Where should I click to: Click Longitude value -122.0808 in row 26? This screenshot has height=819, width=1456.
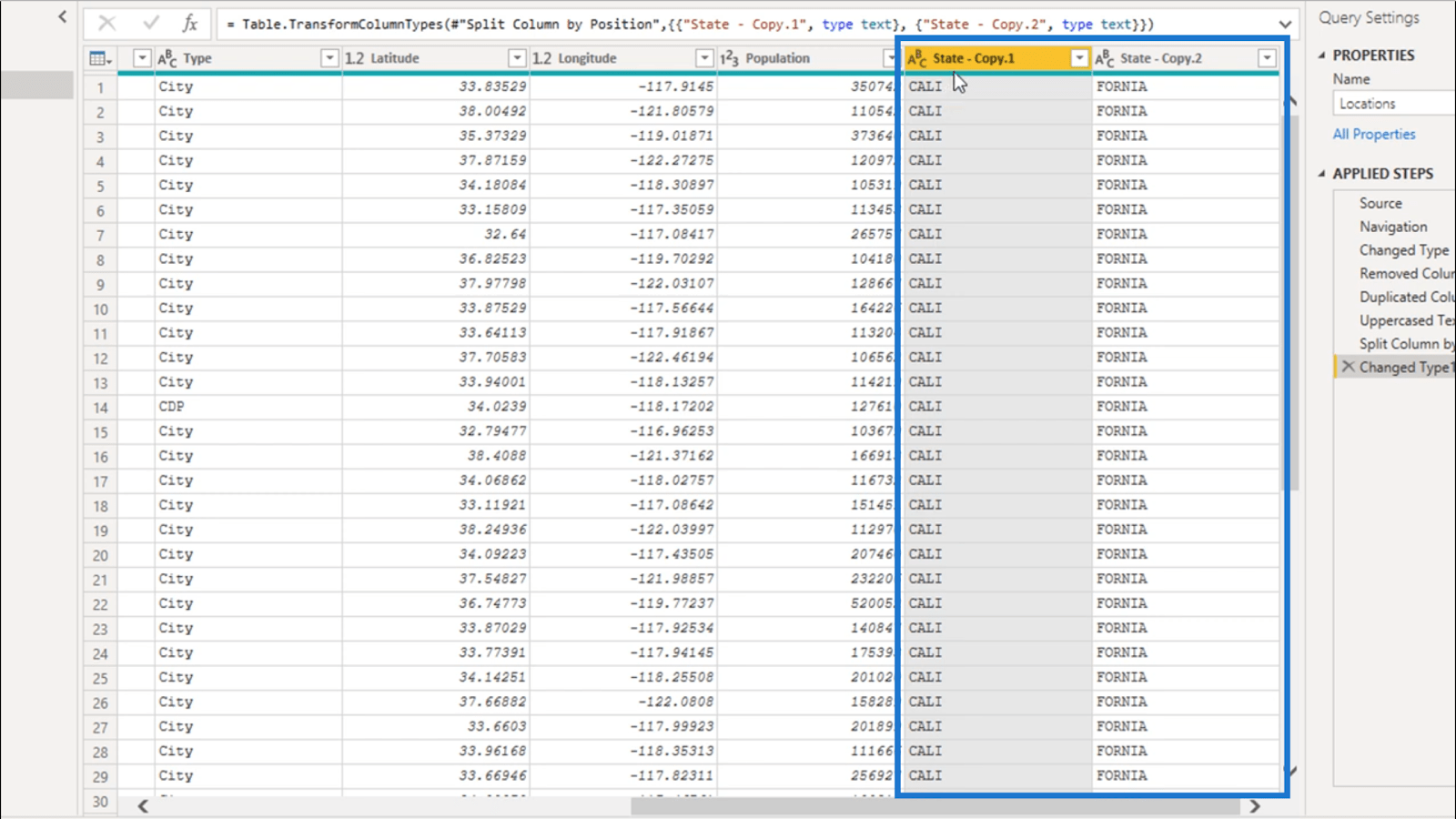coord(675,702)
